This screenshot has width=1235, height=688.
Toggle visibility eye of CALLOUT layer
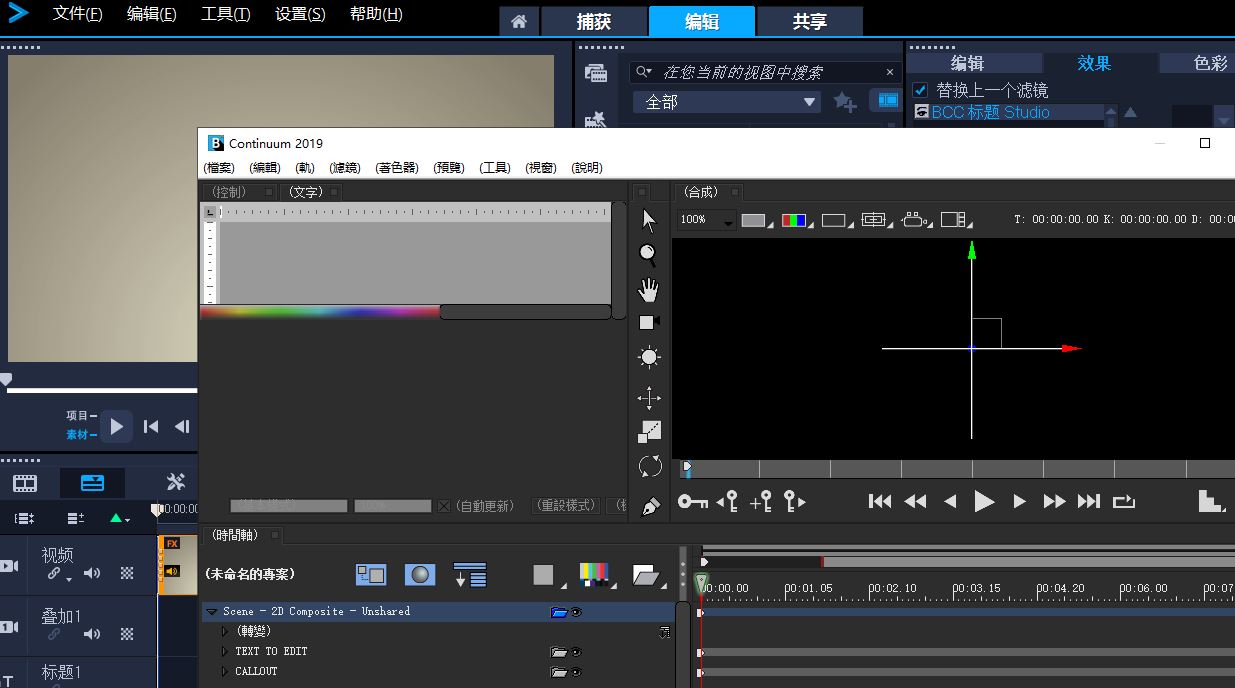[576, 672]
